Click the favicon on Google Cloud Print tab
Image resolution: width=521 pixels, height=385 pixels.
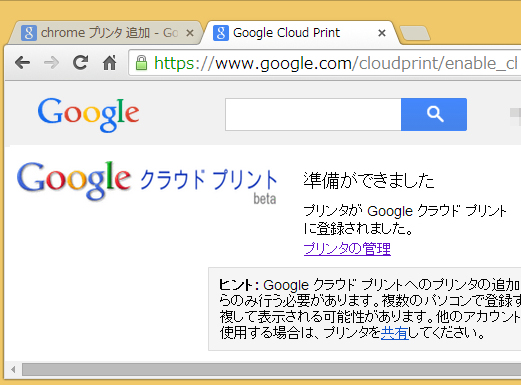coord(221,33)
